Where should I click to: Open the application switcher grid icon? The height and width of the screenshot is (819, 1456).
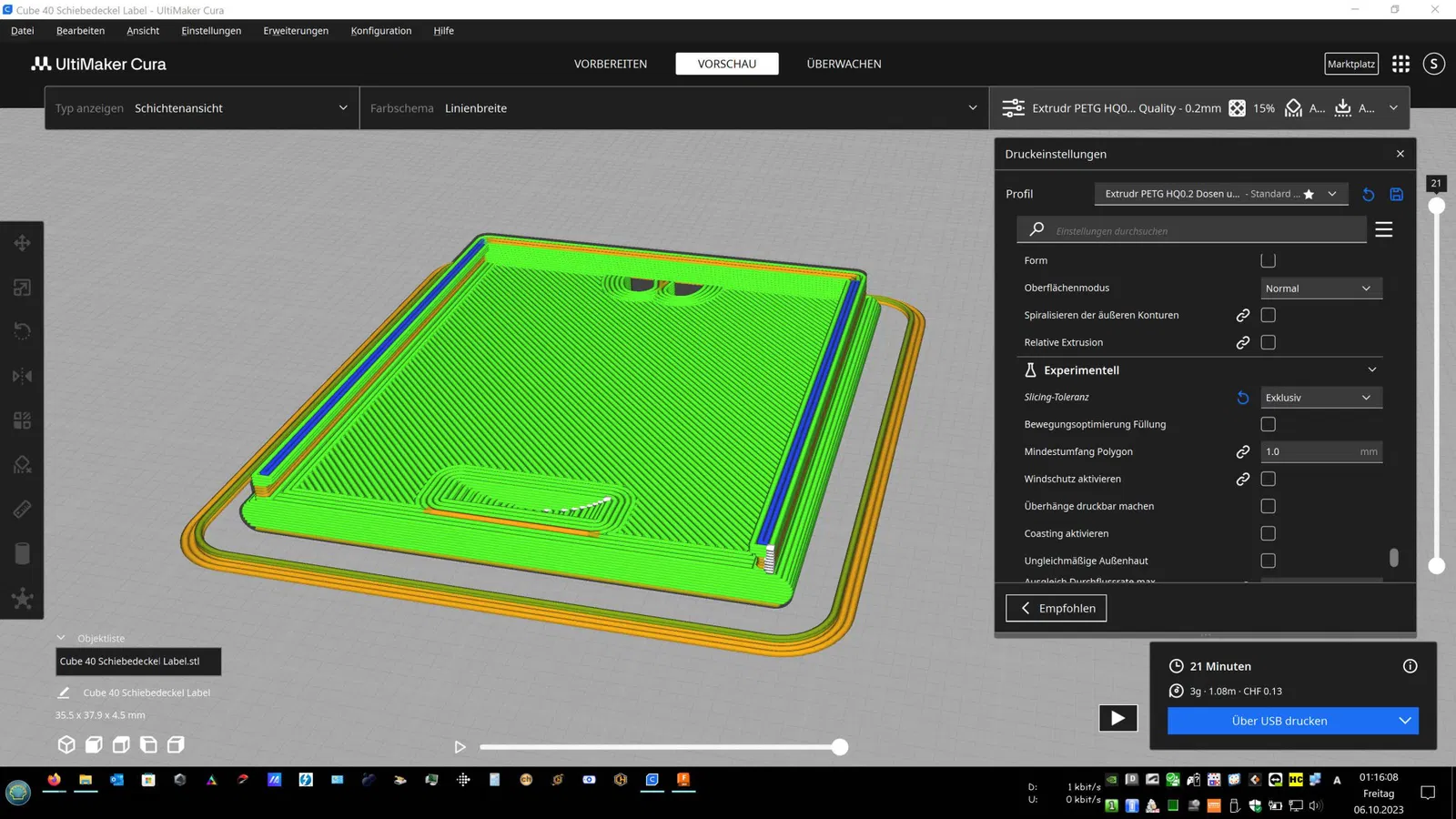coord(1400,64)
